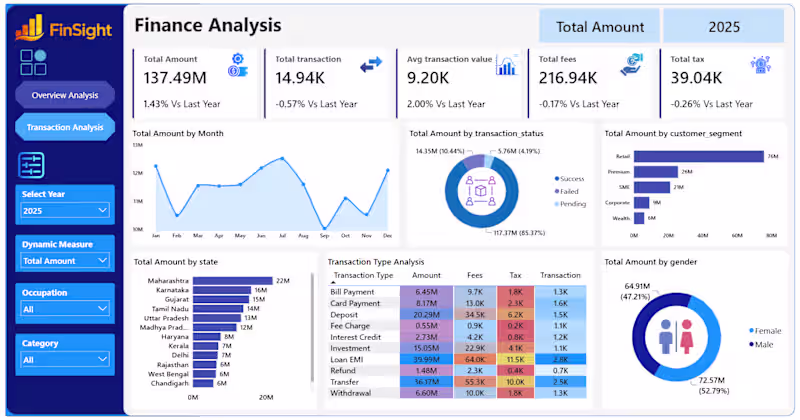The width and height of the screenshot is (800, 420).
Task: Click the Avg transaction value chart icon
Action: pyautogui.click(x=507, y=65)
